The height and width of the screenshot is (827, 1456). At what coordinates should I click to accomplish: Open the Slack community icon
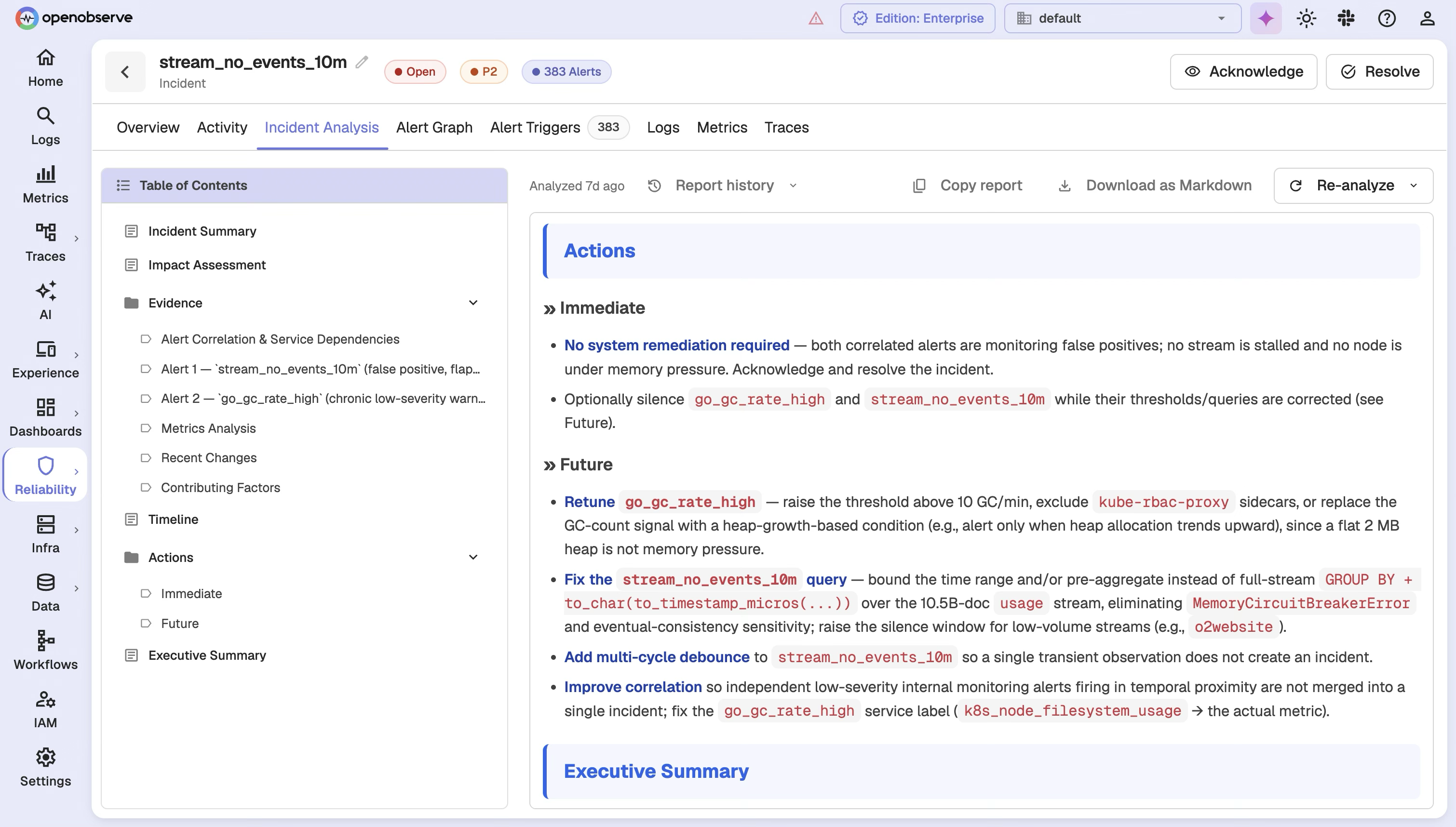[x=1347, y=18]
